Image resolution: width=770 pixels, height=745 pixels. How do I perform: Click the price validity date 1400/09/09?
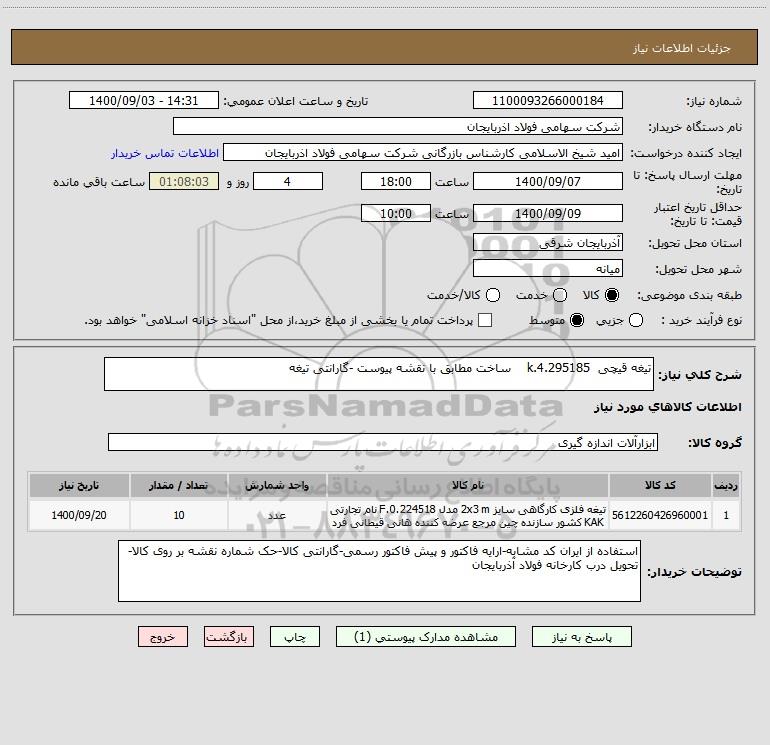548,214
